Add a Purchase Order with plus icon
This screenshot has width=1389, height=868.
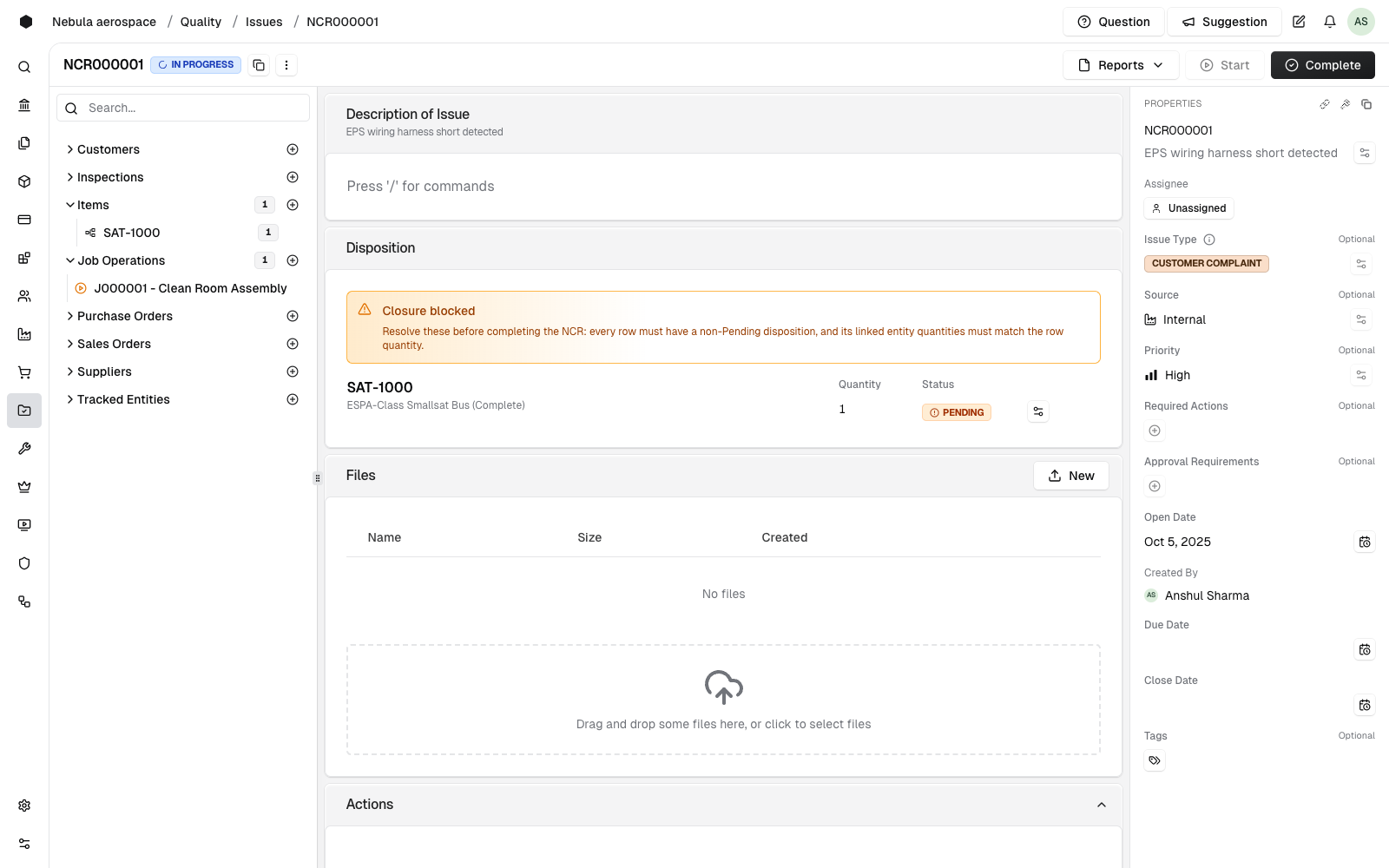(293, 316)
